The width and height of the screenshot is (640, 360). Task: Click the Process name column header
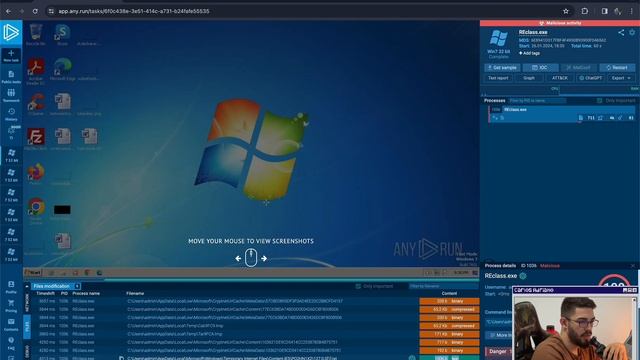pos(86,293)
